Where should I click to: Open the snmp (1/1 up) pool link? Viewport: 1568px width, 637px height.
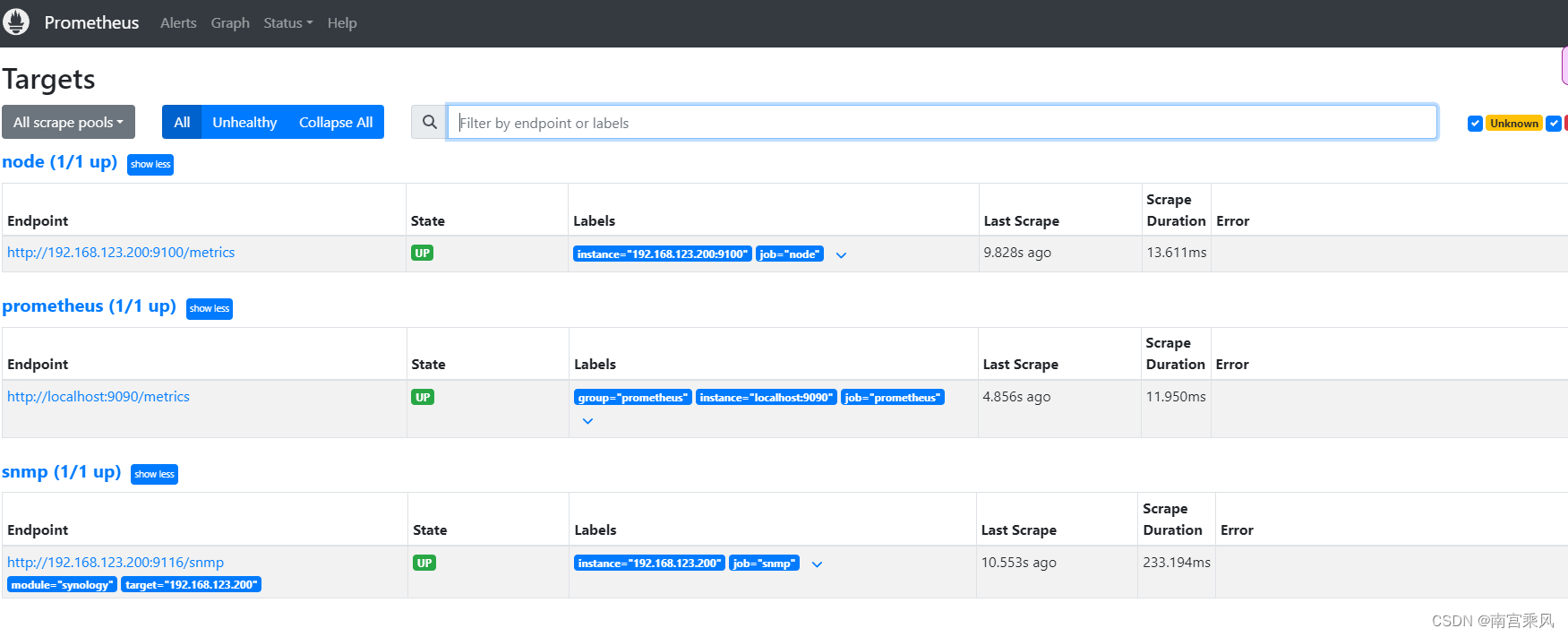[x=61, y=472]
